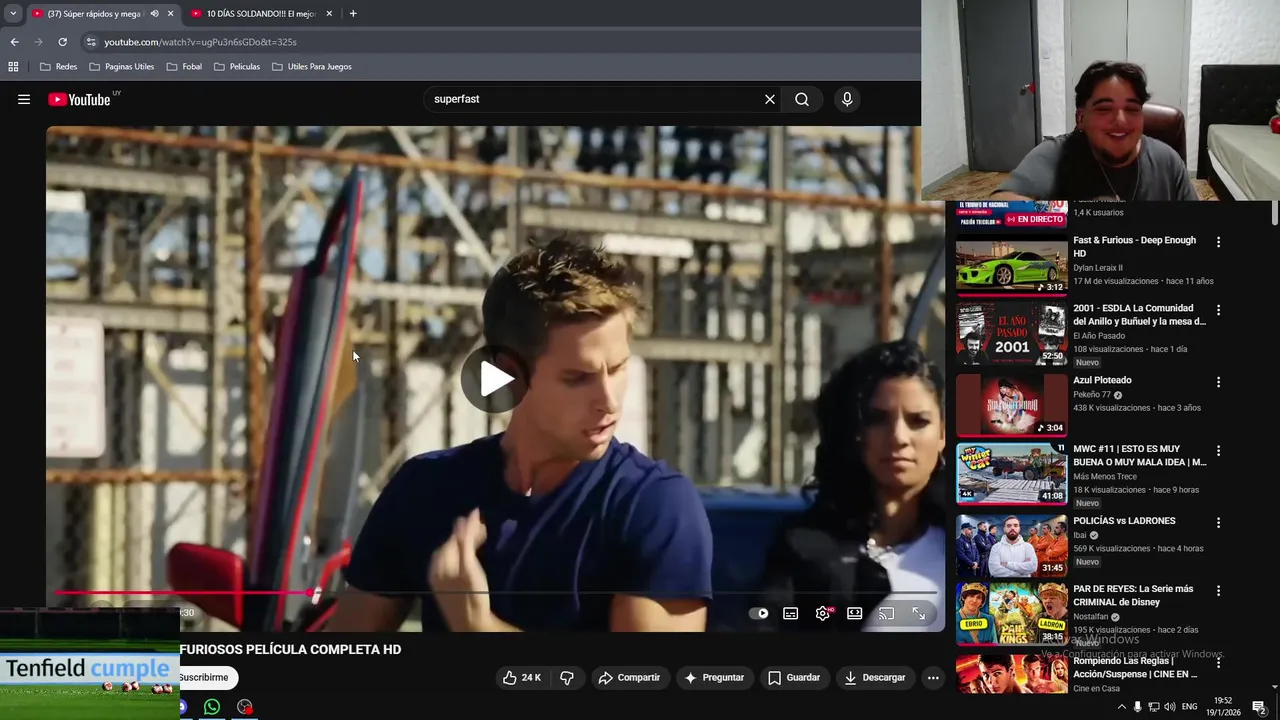This screenshot has width=1280, height=720.
Task: Mute the first tab via its speaker icon
Action: pos(154,14)
